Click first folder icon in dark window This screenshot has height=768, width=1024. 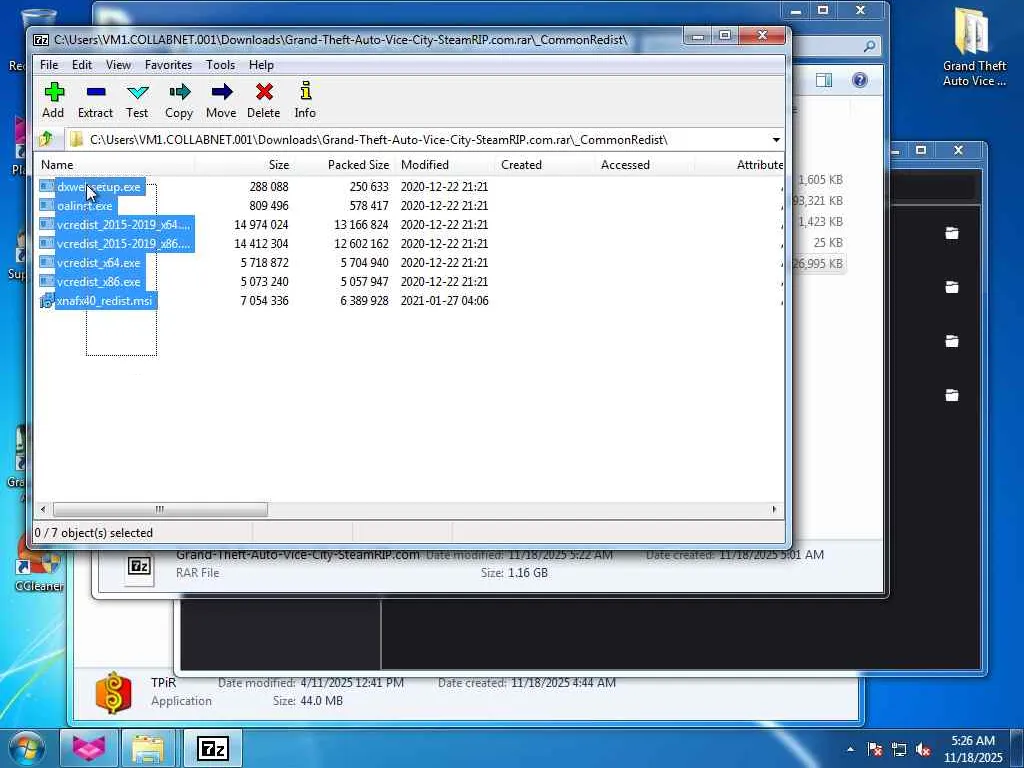pyautogui.click(x=952, y=232)
